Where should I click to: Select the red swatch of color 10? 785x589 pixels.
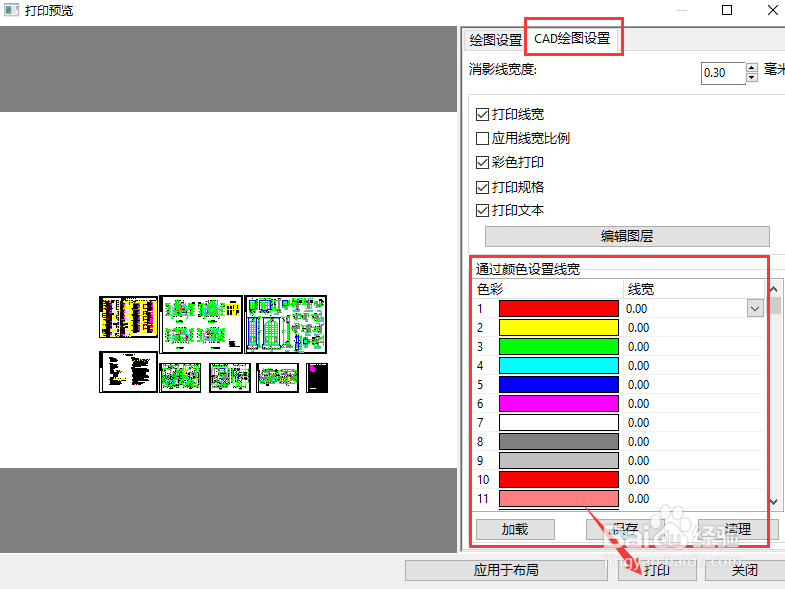(559, 480)
